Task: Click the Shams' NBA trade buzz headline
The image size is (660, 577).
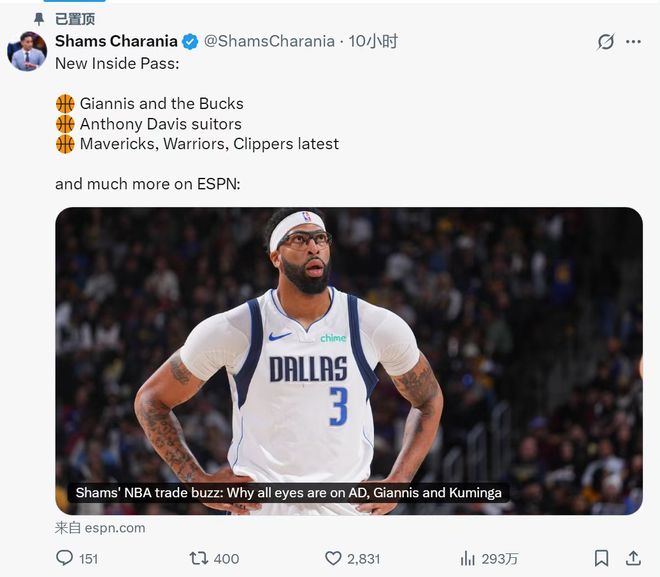Action: 290,492
